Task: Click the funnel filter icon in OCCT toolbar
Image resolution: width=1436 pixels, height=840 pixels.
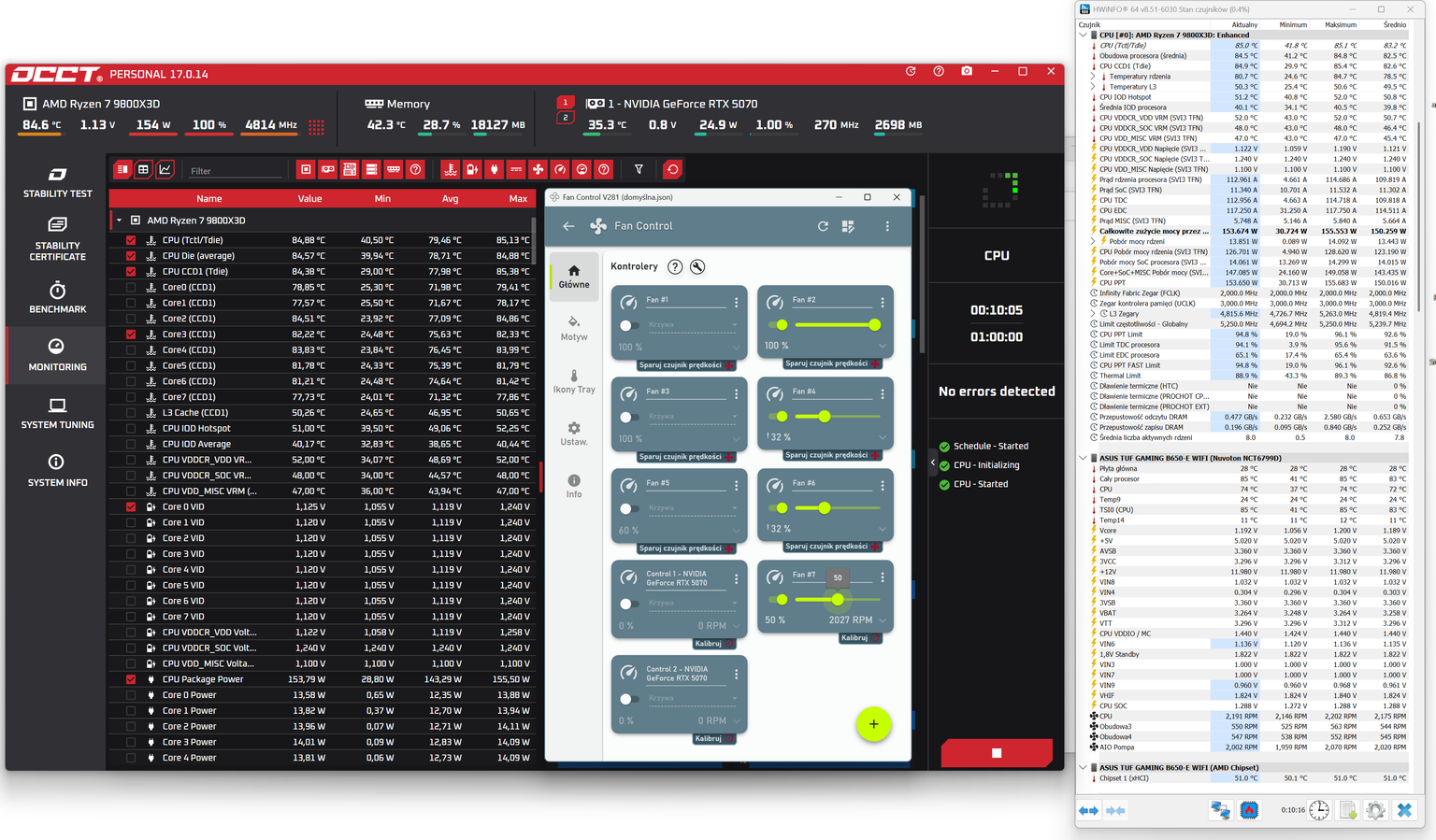Action: point(639,169)
